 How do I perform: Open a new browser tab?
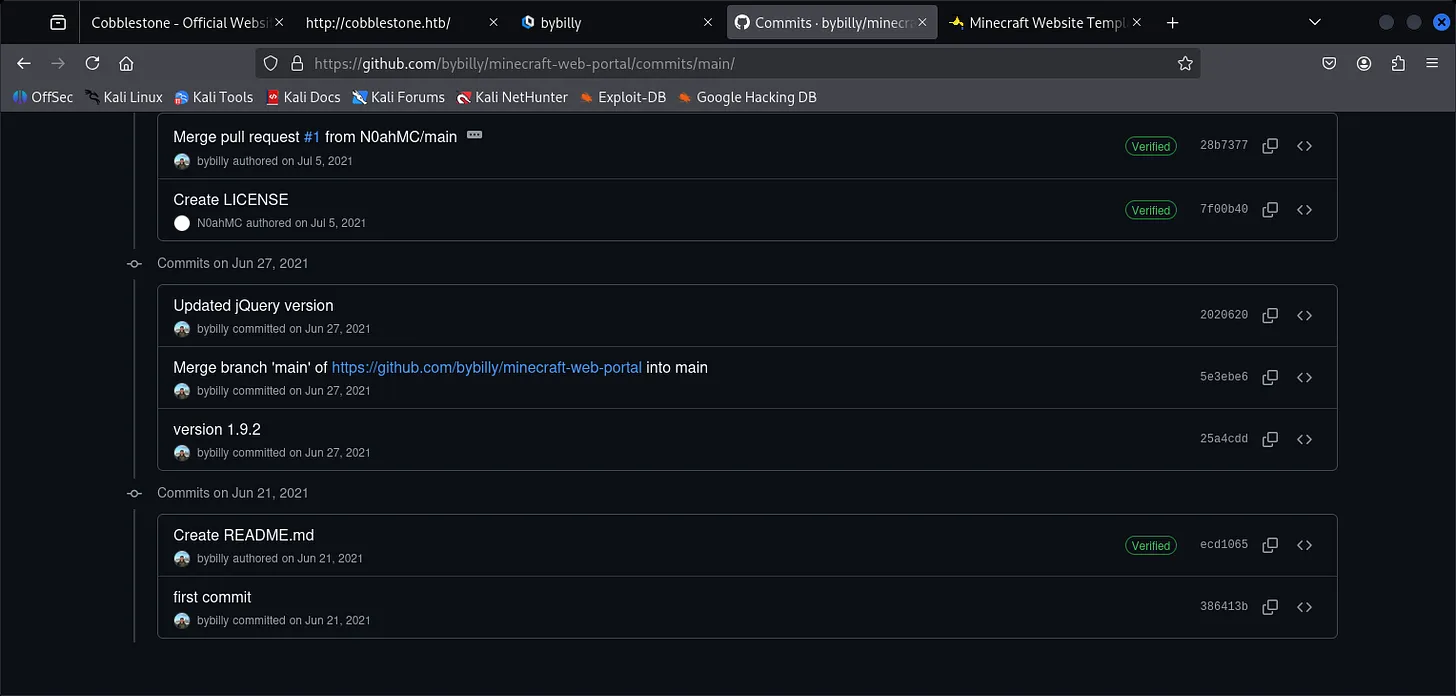click(x=1173, y=22)
